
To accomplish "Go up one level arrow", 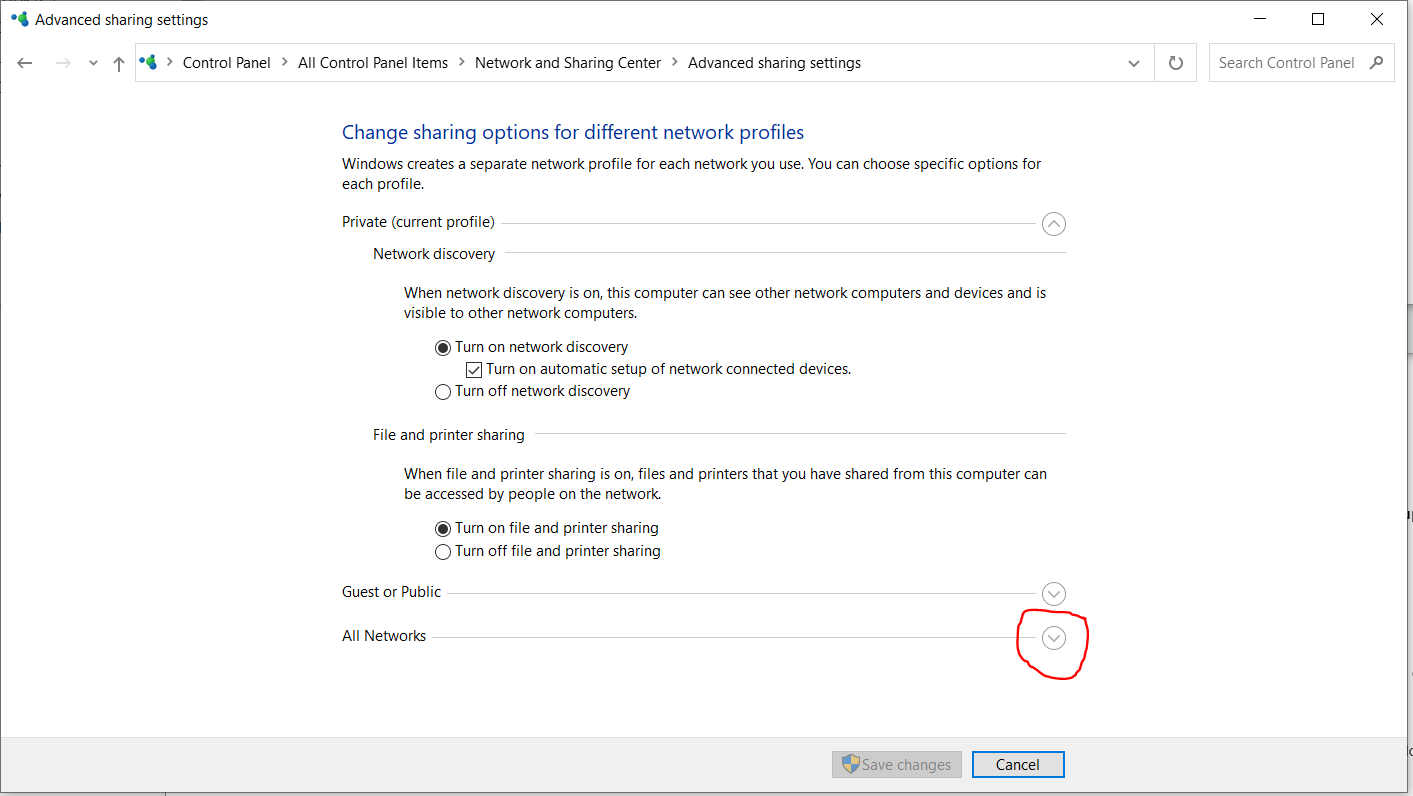I will (119, 63).
